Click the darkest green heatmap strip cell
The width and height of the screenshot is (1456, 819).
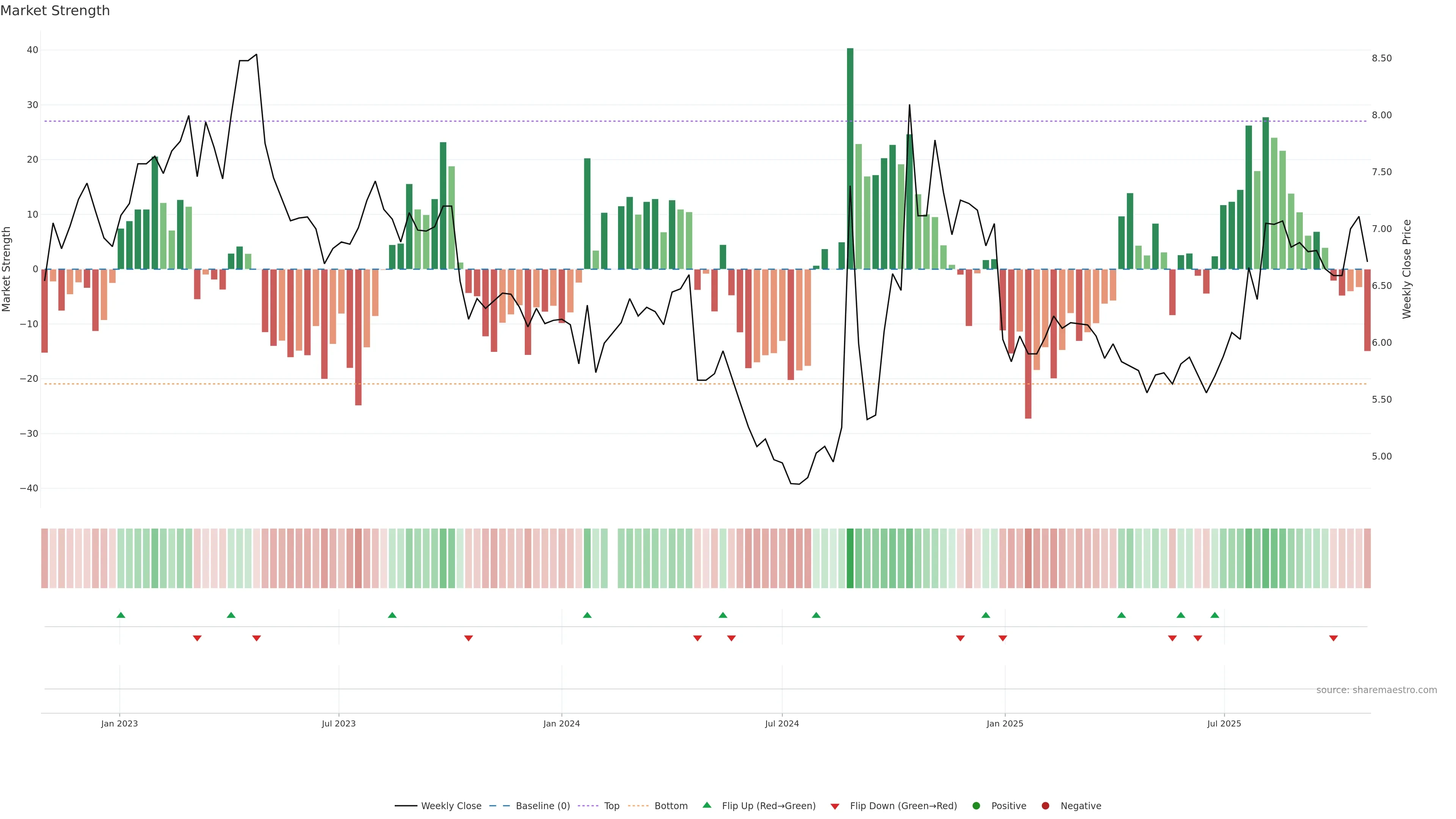coord(850,558)
